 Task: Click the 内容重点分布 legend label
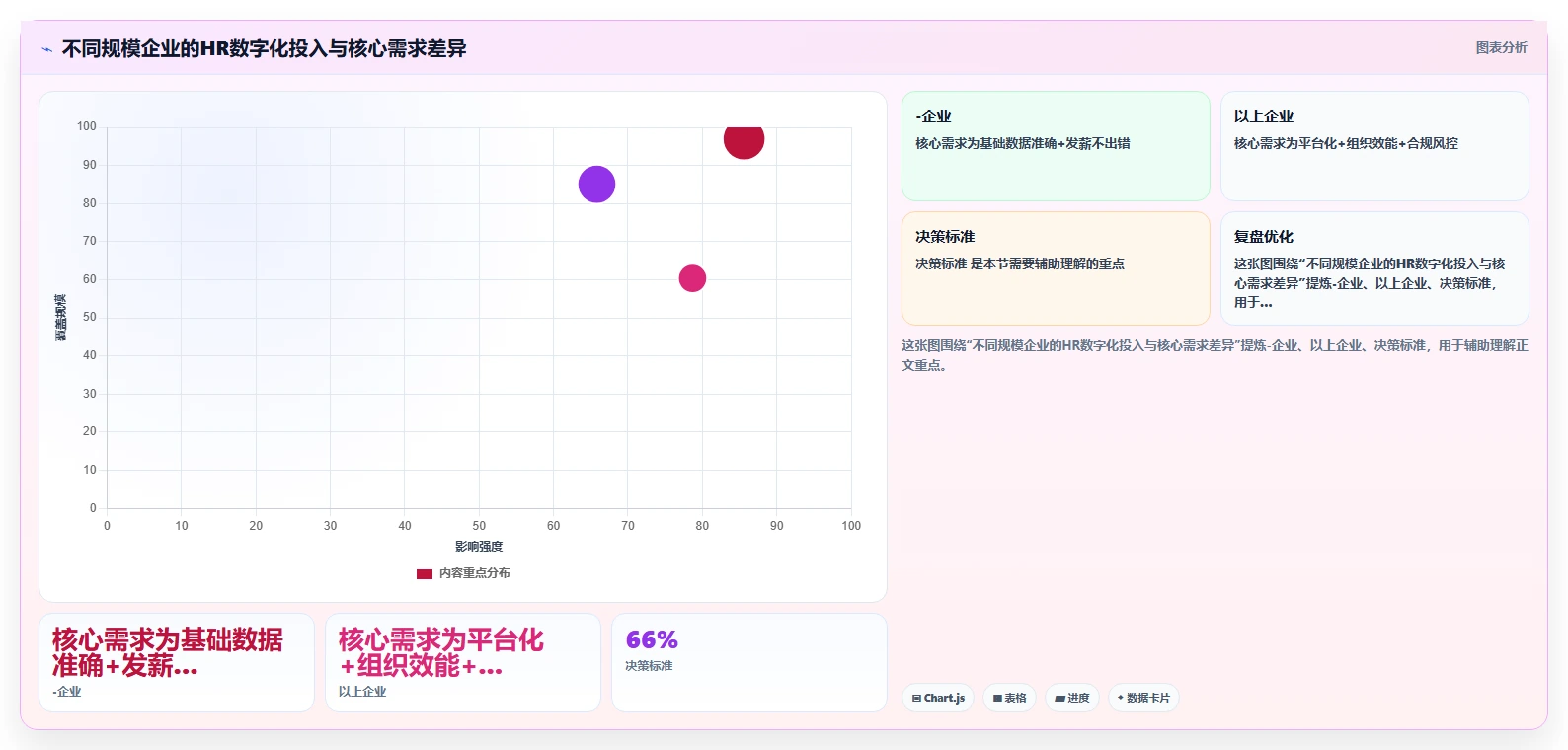pos(475,573)
